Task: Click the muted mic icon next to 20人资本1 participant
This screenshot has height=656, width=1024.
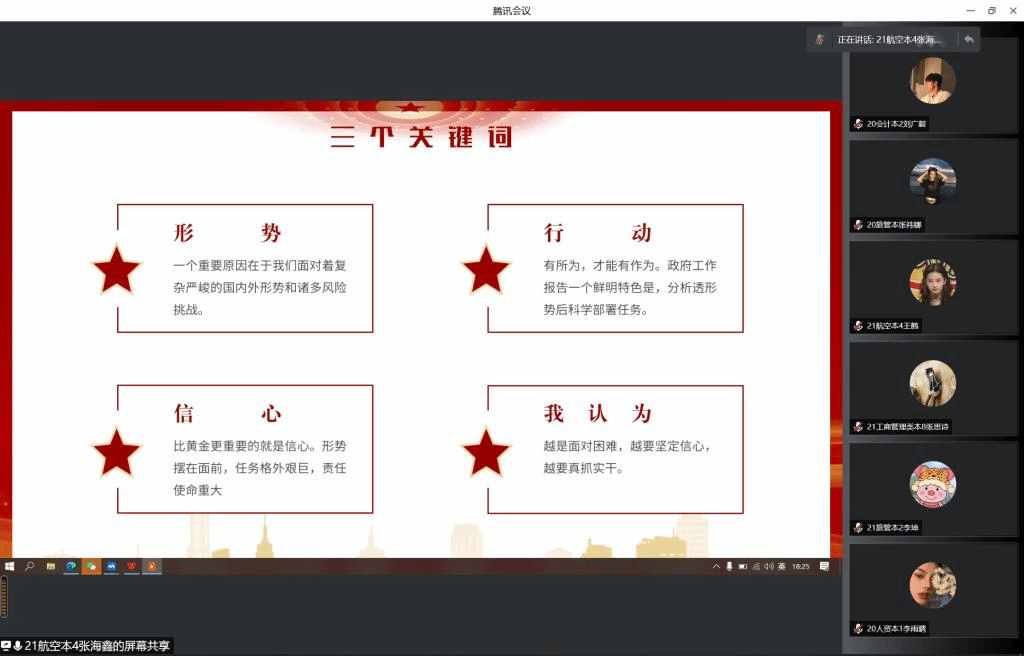Action: pyautogui.click(x=858, y=629)
